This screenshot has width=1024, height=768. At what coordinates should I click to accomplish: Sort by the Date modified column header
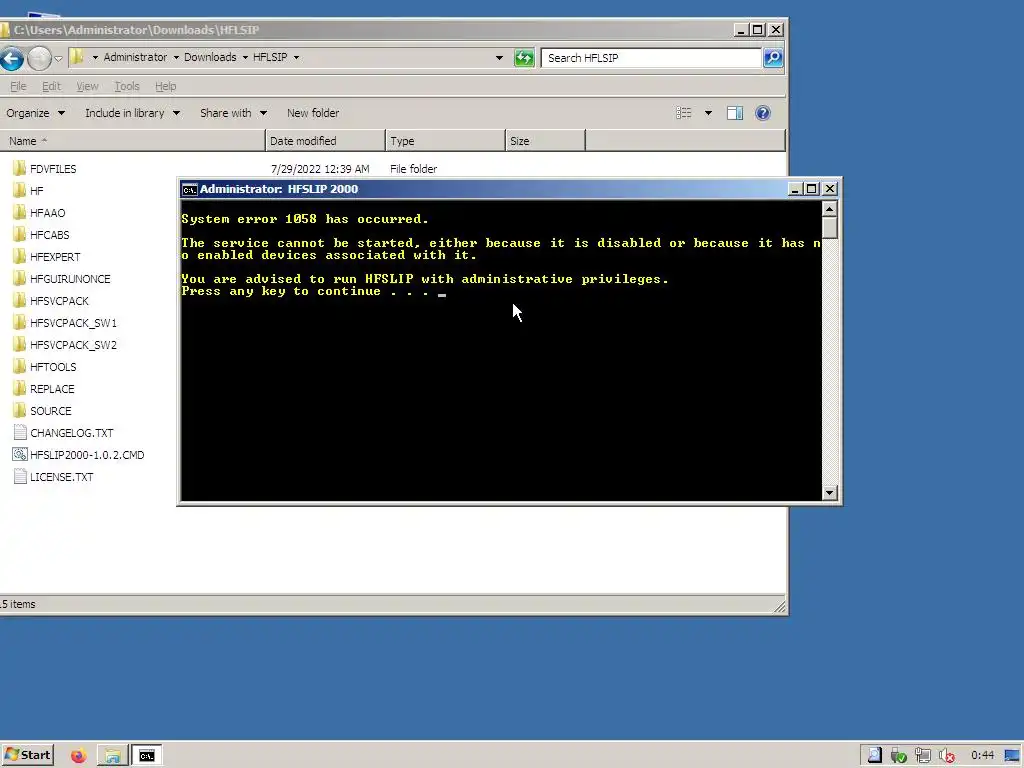[x=325, y=140]
